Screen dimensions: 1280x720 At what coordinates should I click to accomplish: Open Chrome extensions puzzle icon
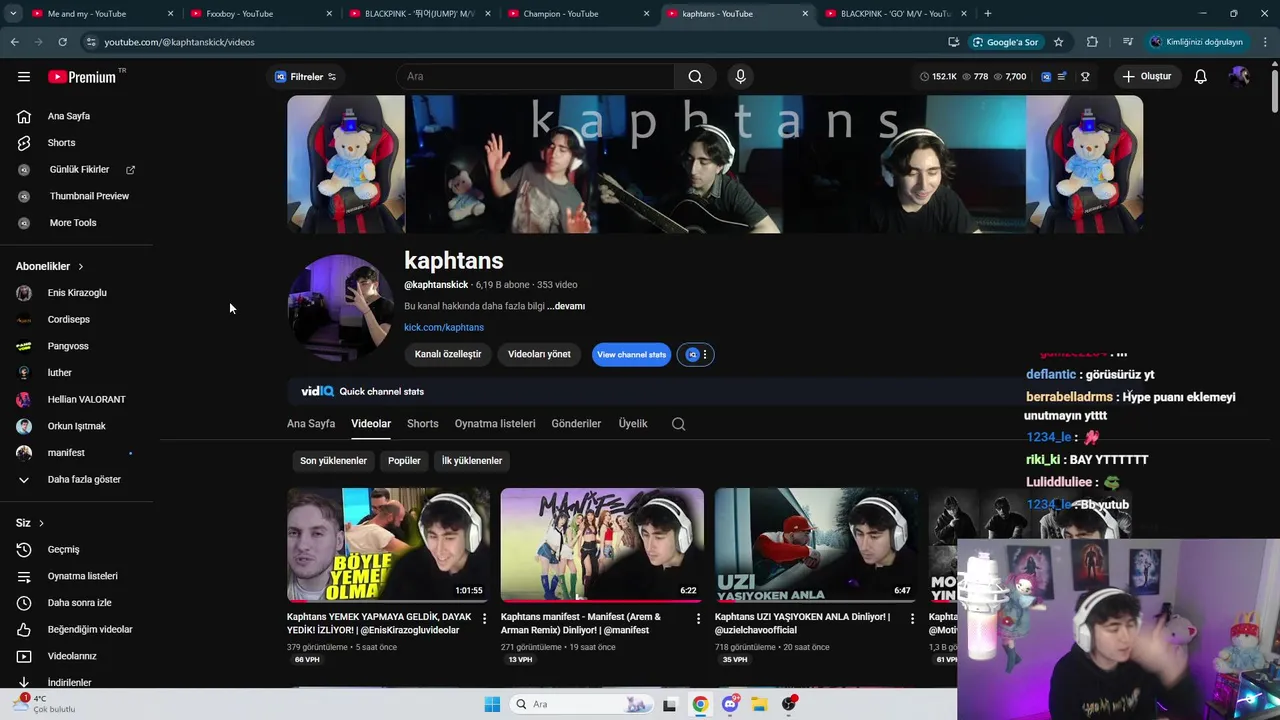[x=1092, y=42]
